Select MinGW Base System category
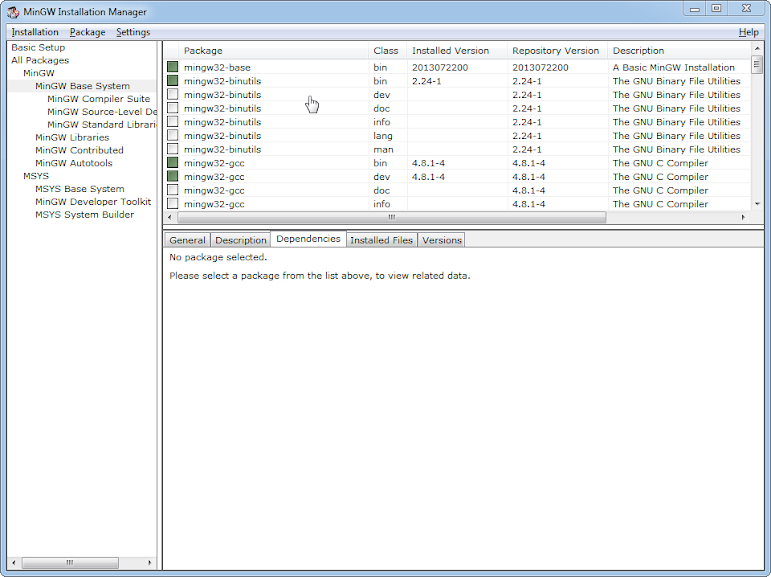This screenshot has width=771, height=577. pyautogui.click(x=83, y=86)
